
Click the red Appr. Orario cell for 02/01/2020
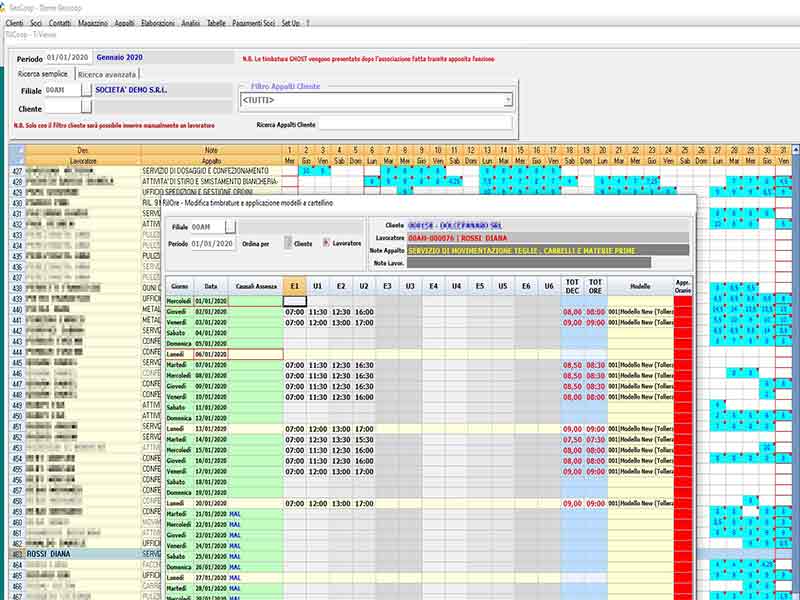[684, 312]
